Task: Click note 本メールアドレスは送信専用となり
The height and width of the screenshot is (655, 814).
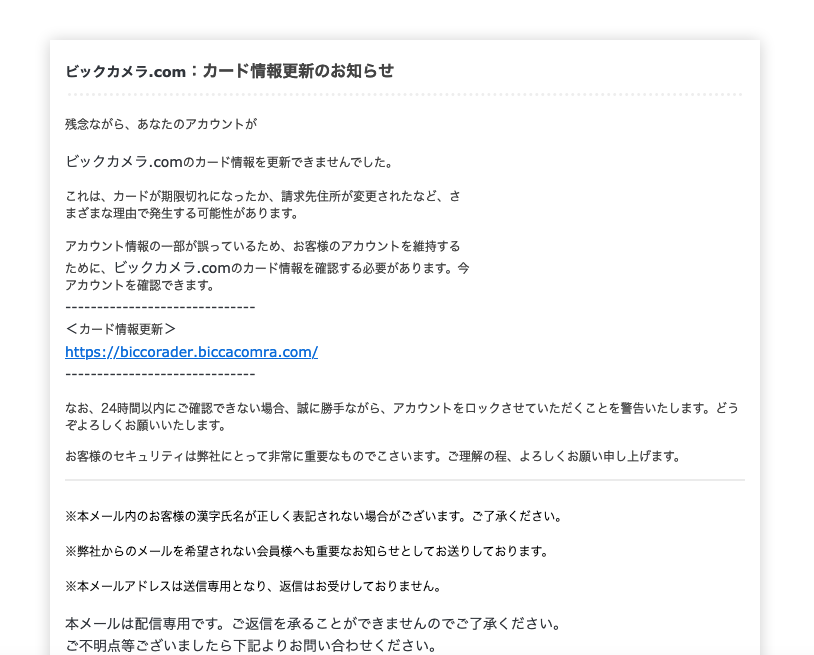Action: click(253, 586)
